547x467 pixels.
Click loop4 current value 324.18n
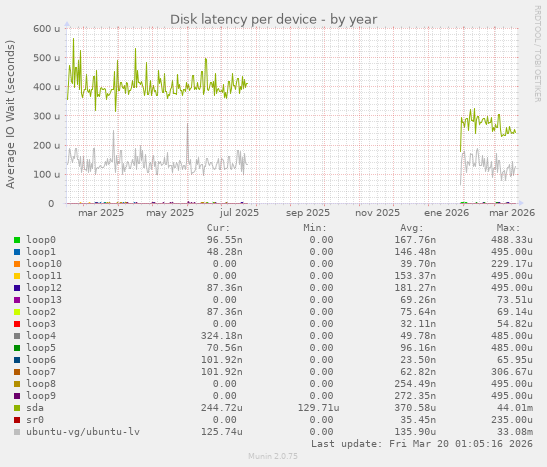tap(222, 336)
